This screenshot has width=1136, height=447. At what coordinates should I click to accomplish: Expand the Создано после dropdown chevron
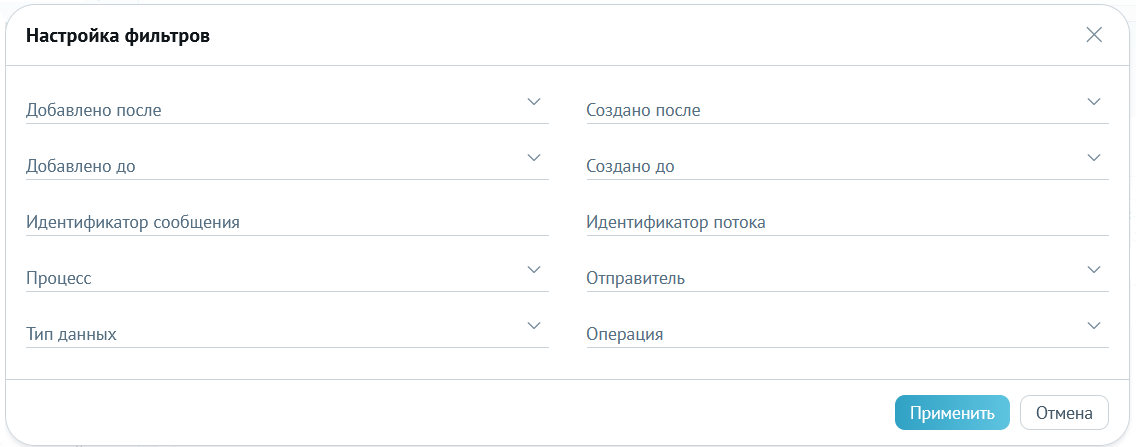(x=1094, y=101)
